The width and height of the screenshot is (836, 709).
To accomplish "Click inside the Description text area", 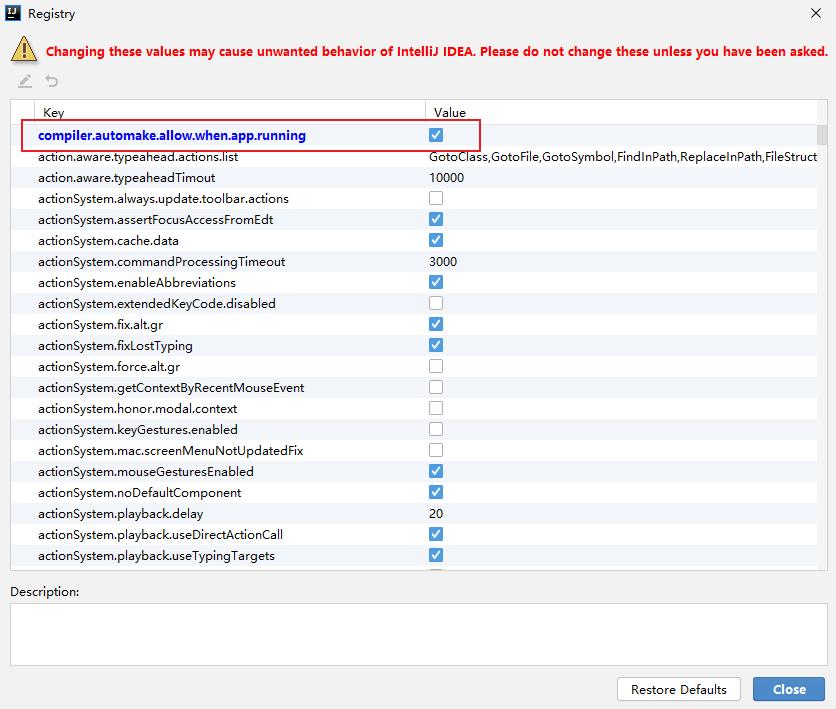I will pos(418,634).
